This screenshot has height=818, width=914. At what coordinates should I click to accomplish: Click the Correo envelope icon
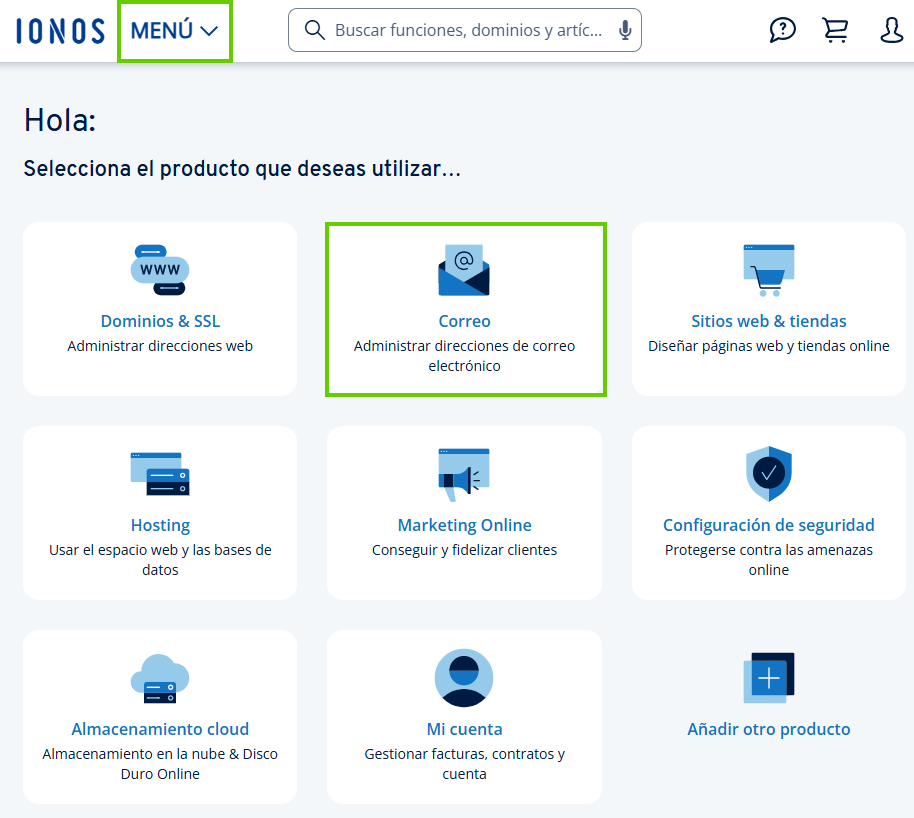click(464, 270)
